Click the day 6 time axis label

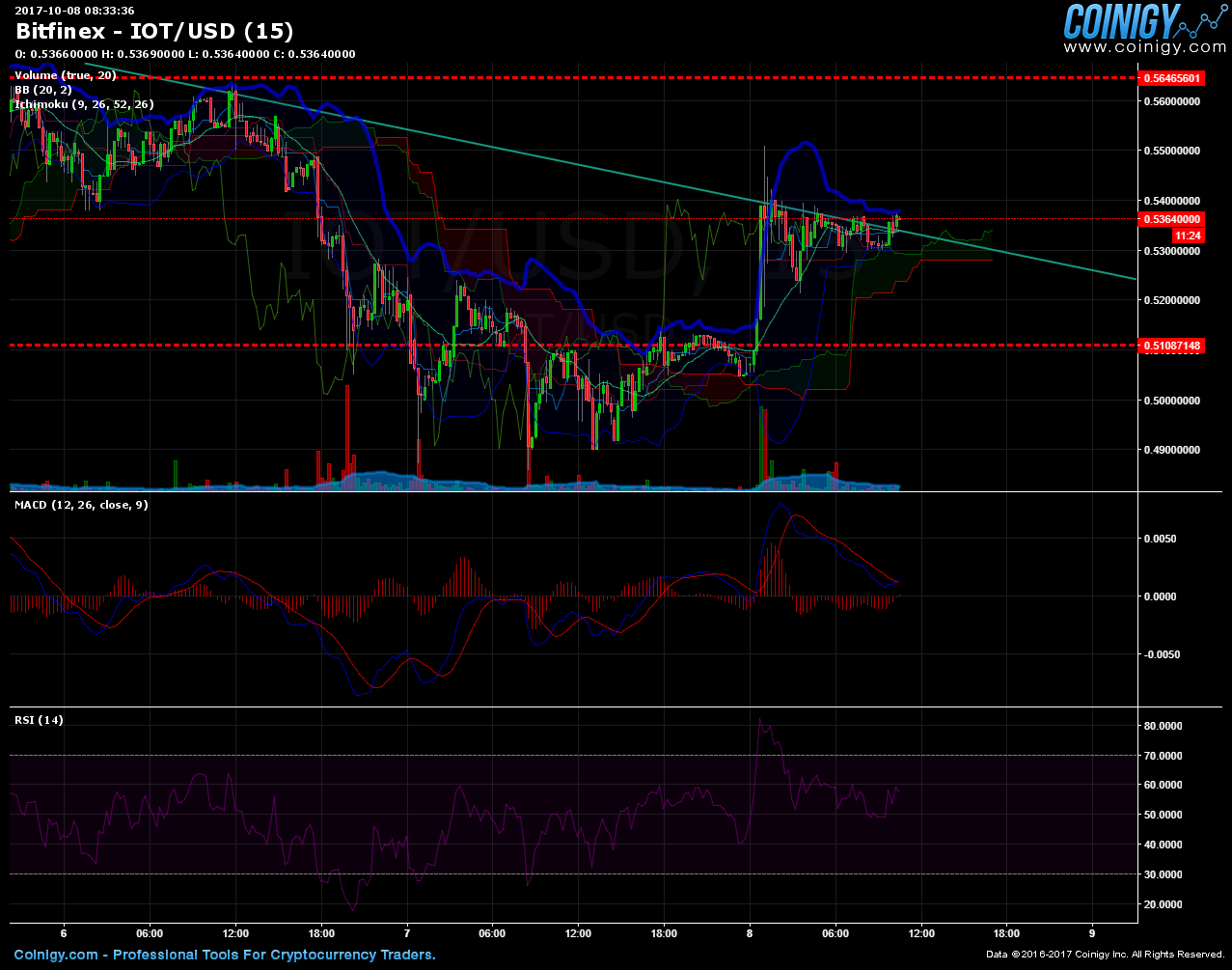click(64, 933)
